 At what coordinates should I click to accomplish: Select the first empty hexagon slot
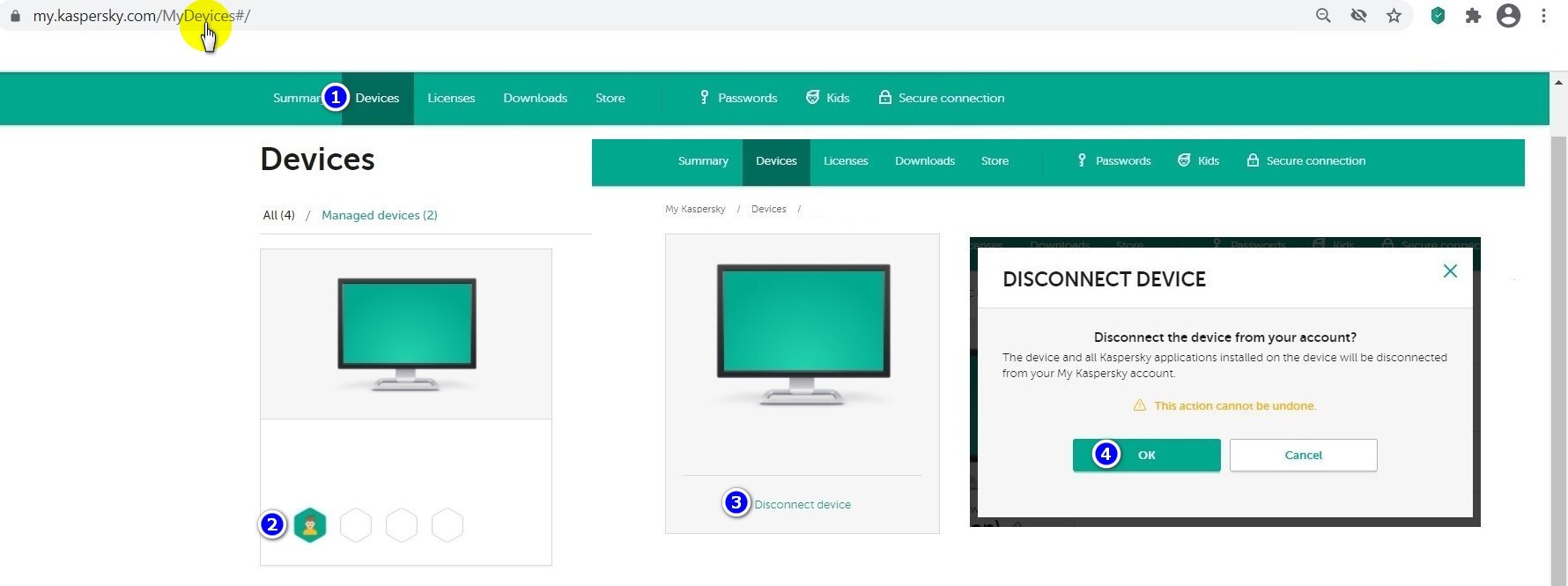pos(356,525)
